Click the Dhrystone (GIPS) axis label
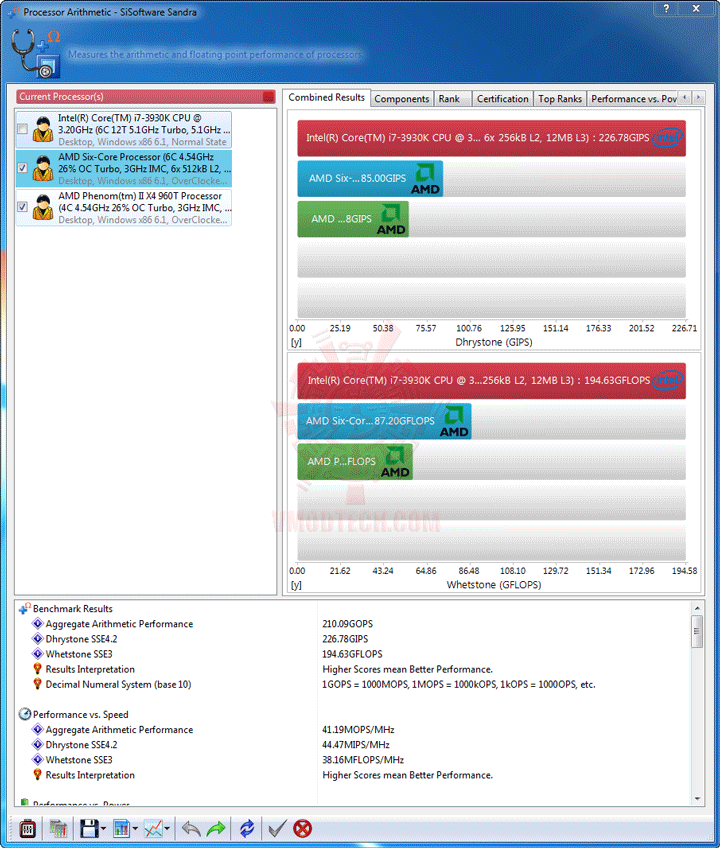720x848 pixels. pos(494,342)
